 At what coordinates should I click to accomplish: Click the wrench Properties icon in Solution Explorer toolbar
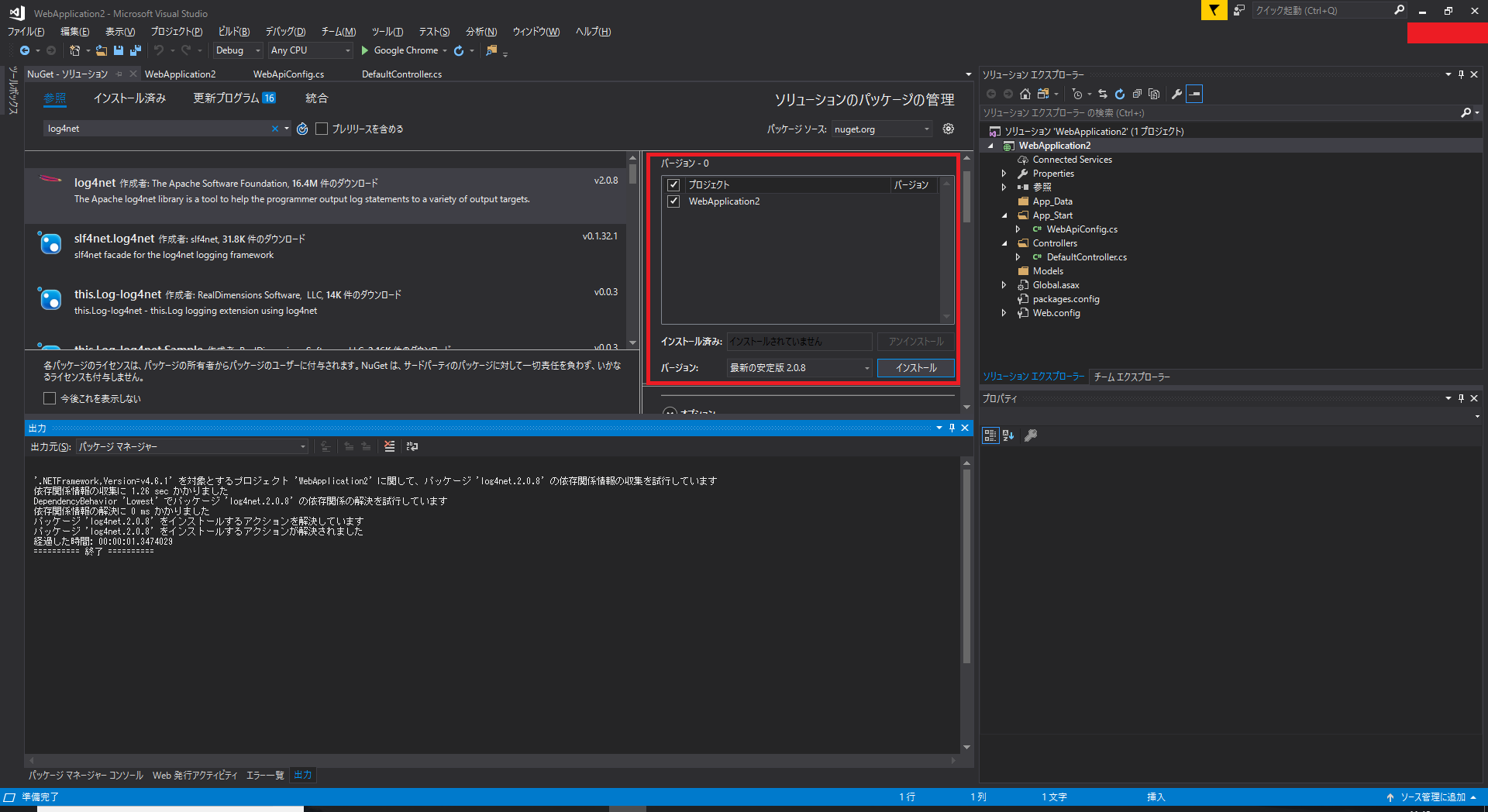pos(1176,94)
